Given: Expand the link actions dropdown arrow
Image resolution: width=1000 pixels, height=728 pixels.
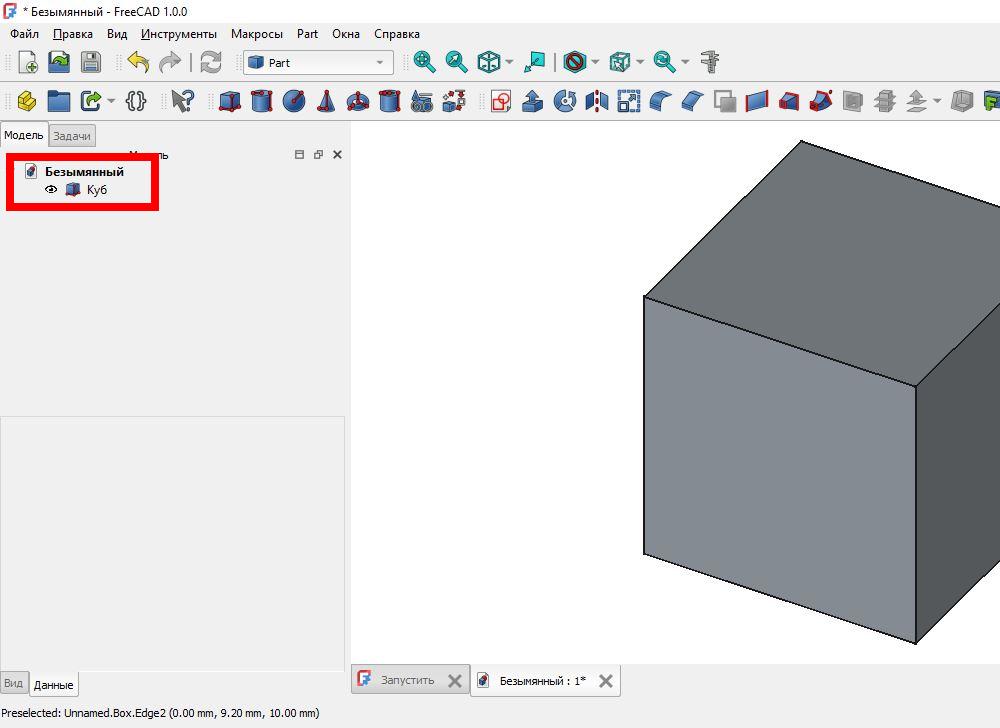Looking at the screenshot, I should click(111, 101).
